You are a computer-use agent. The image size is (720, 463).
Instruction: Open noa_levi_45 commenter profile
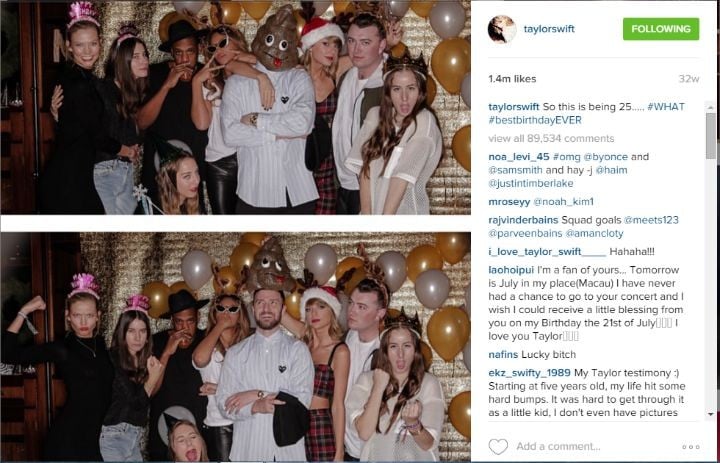[519, 157]
